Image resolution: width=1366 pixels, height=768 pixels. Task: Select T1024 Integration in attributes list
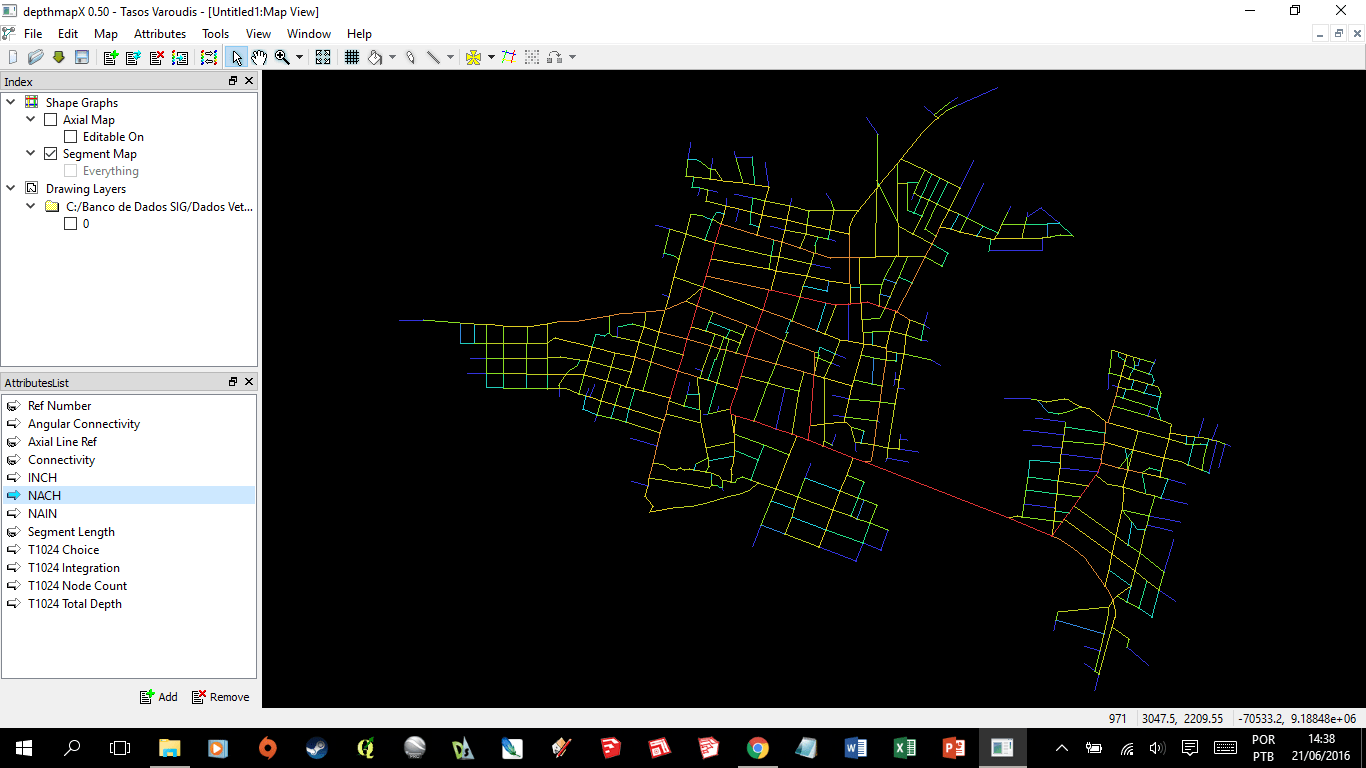(73, 568)
